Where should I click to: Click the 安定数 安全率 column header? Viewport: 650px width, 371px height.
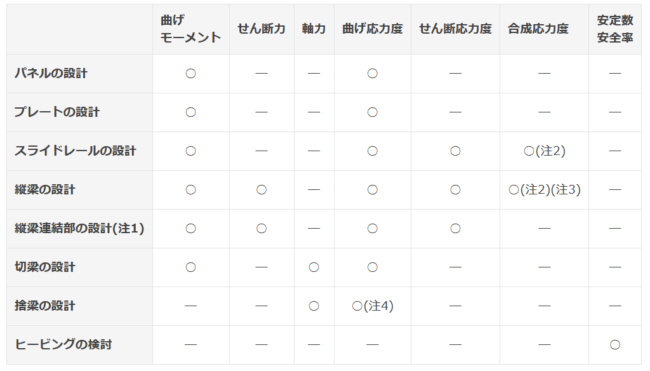(615, 29)
